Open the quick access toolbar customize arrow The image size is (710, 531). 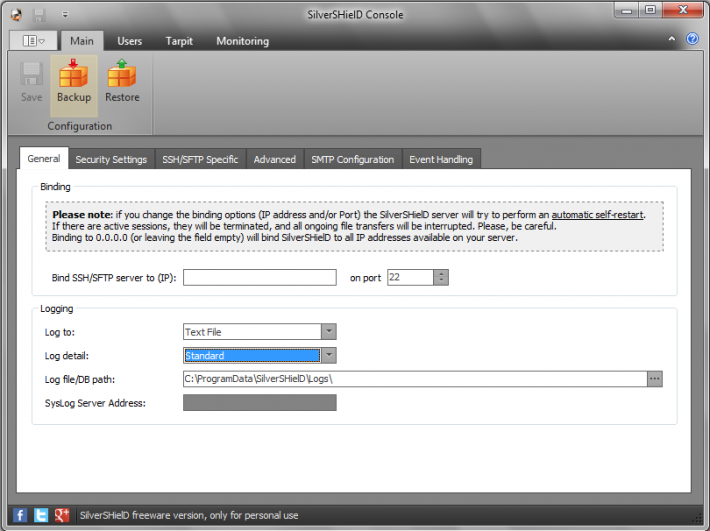[65, 14]
